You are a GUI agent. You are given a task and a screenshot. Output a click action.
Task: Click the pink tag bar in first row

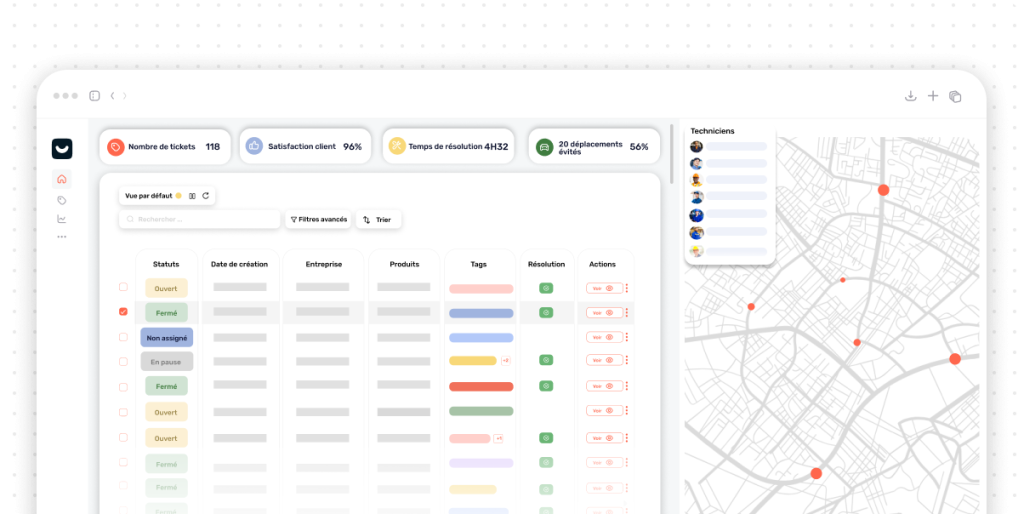481,288
